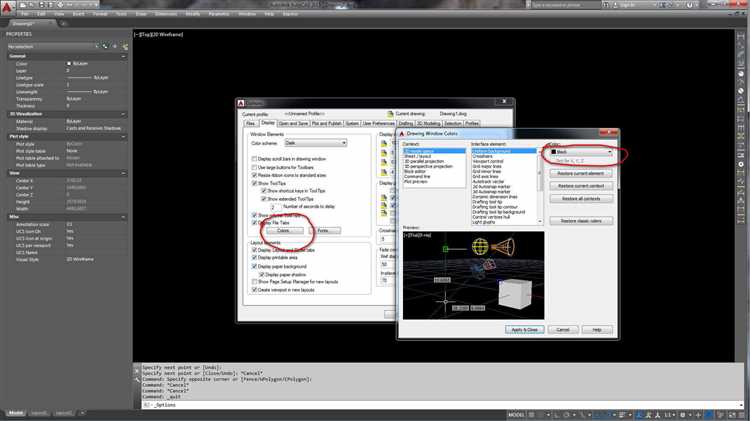The width and height of the screenshot is (750, 421).
Task: Click Apply & Close button
Action: tap(525, 330)
